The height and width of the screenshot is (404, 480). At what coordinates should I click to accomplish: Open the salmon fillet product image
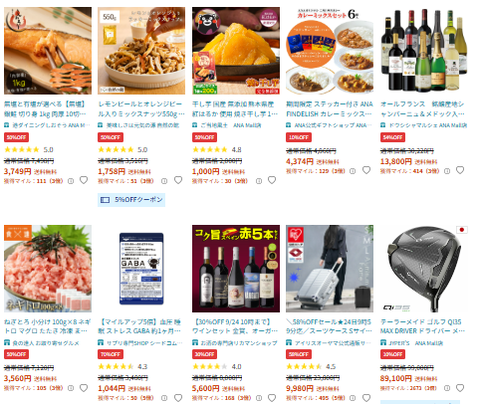point(48,51)
